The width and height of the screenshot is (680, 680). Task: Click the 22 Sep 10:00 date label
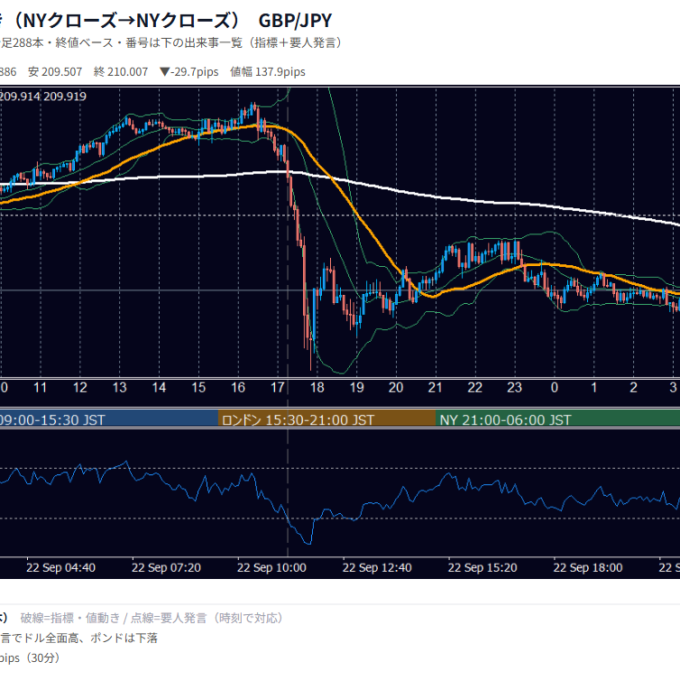point(271,568)
